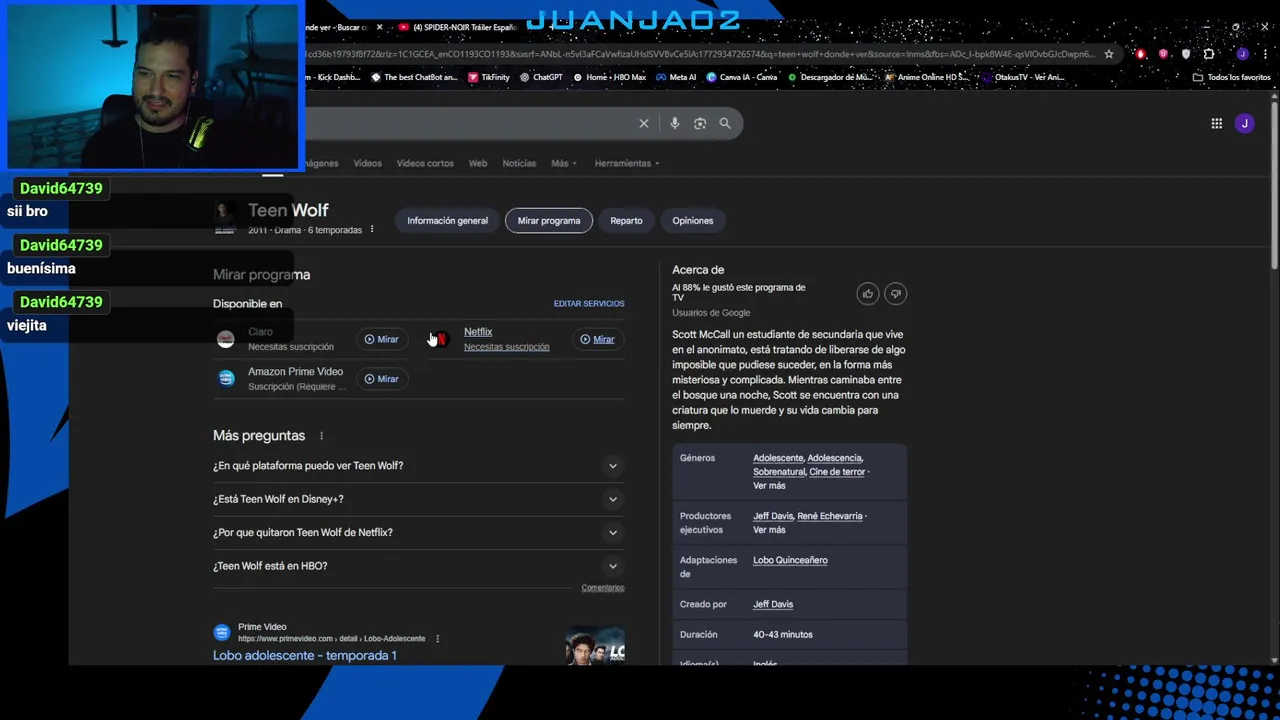
Task: Open the Anime Online HD bookmark
Action: click(x=927, y=77)
